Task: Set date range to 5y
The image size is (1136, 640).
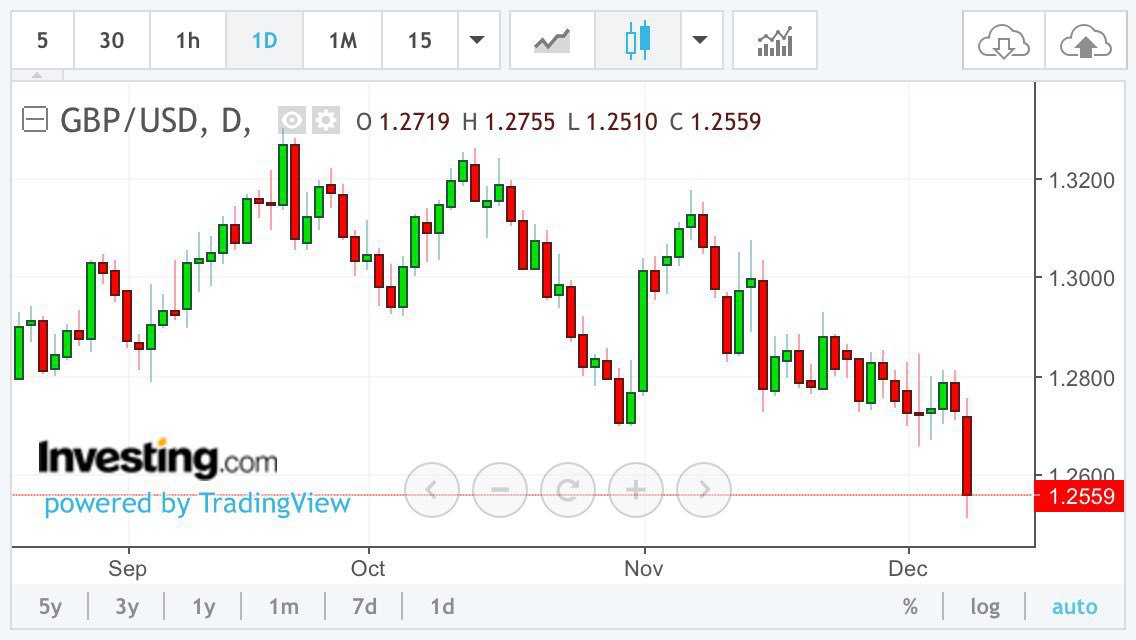Action: coord(50,607)
